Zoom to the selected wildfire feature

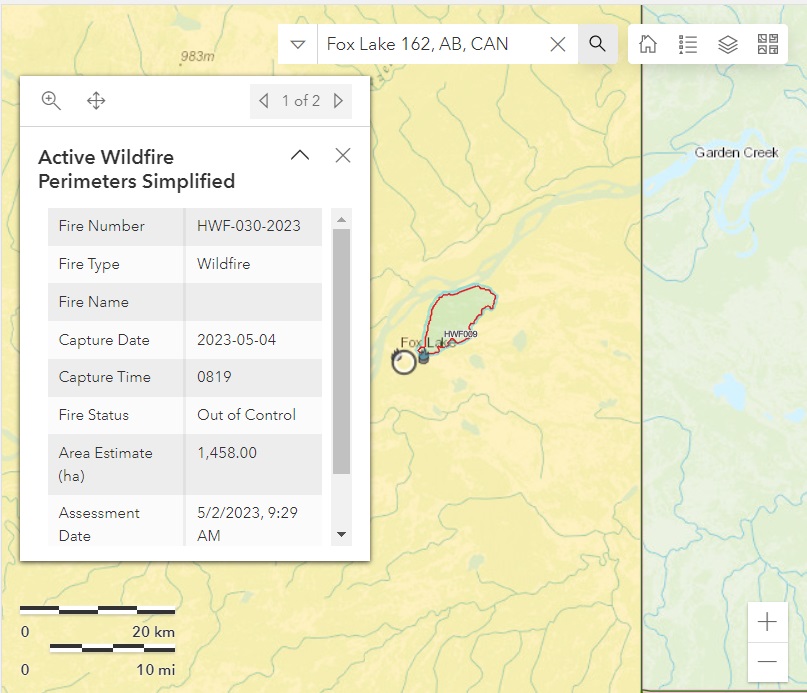point(51,100)
